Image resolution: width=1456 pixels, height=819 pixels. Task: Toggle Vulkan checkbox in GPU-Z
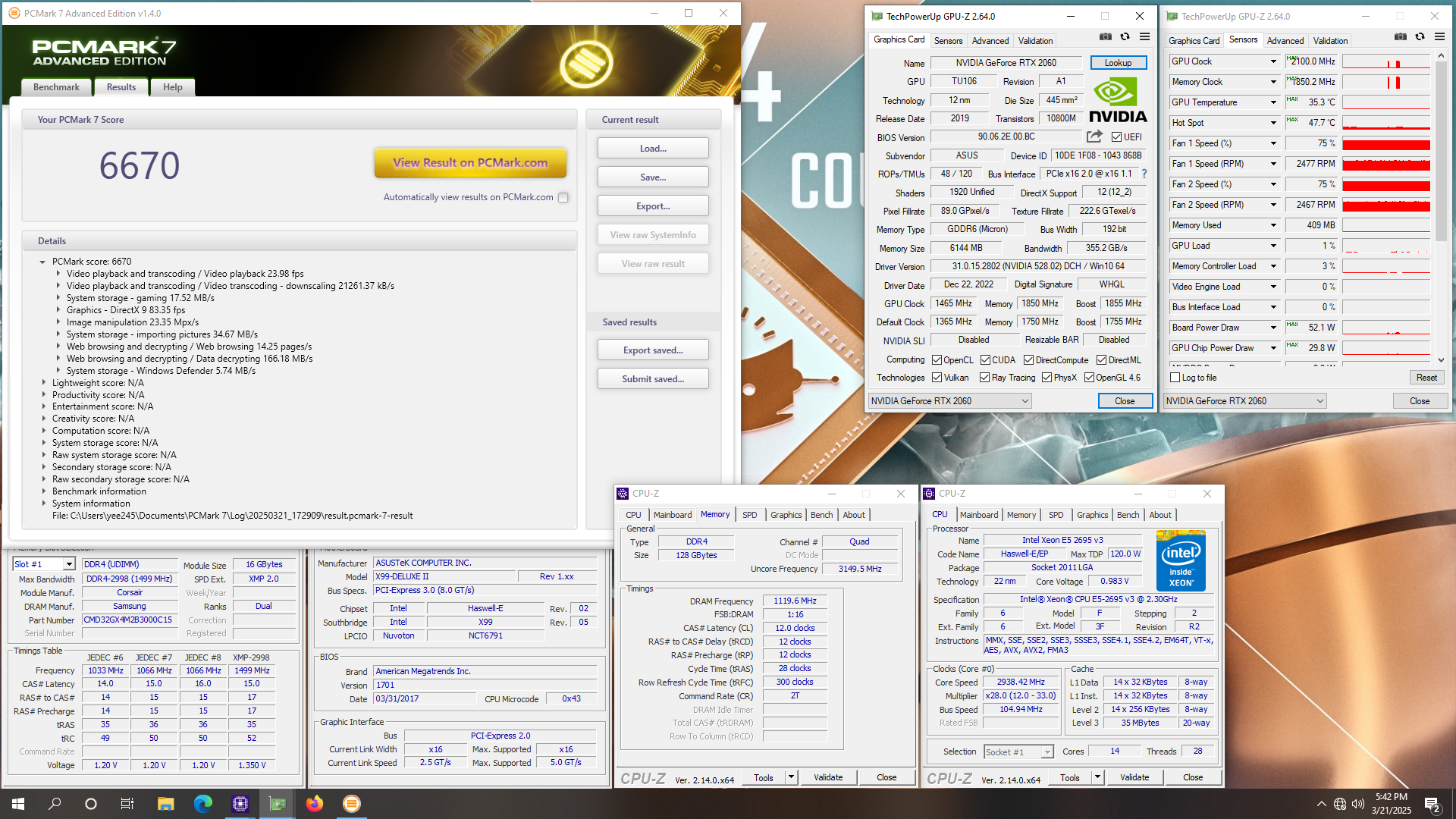[937, 378]
